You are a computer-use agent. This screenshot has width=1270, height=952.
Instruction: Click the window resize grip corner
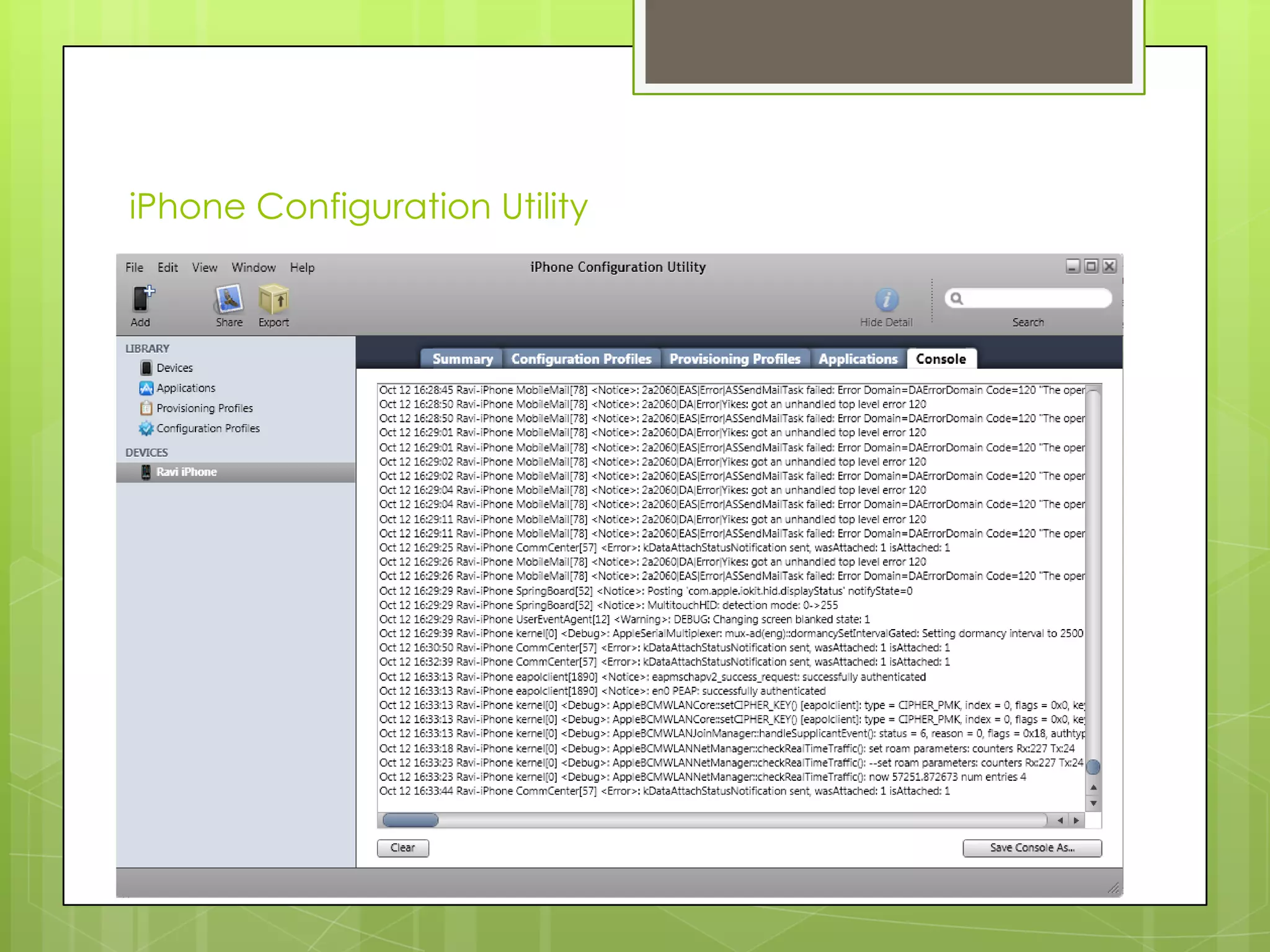click(x=1114, y=888)
